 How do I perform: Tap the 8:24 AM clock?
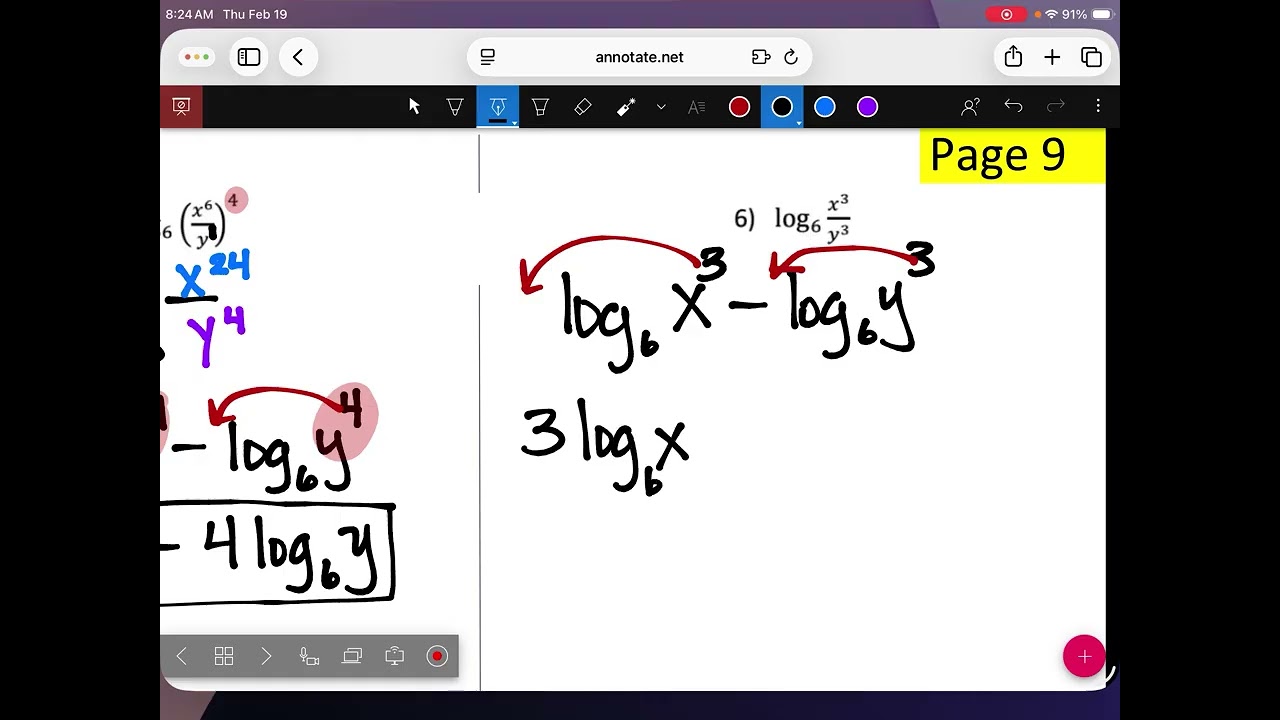pos(190,14)
